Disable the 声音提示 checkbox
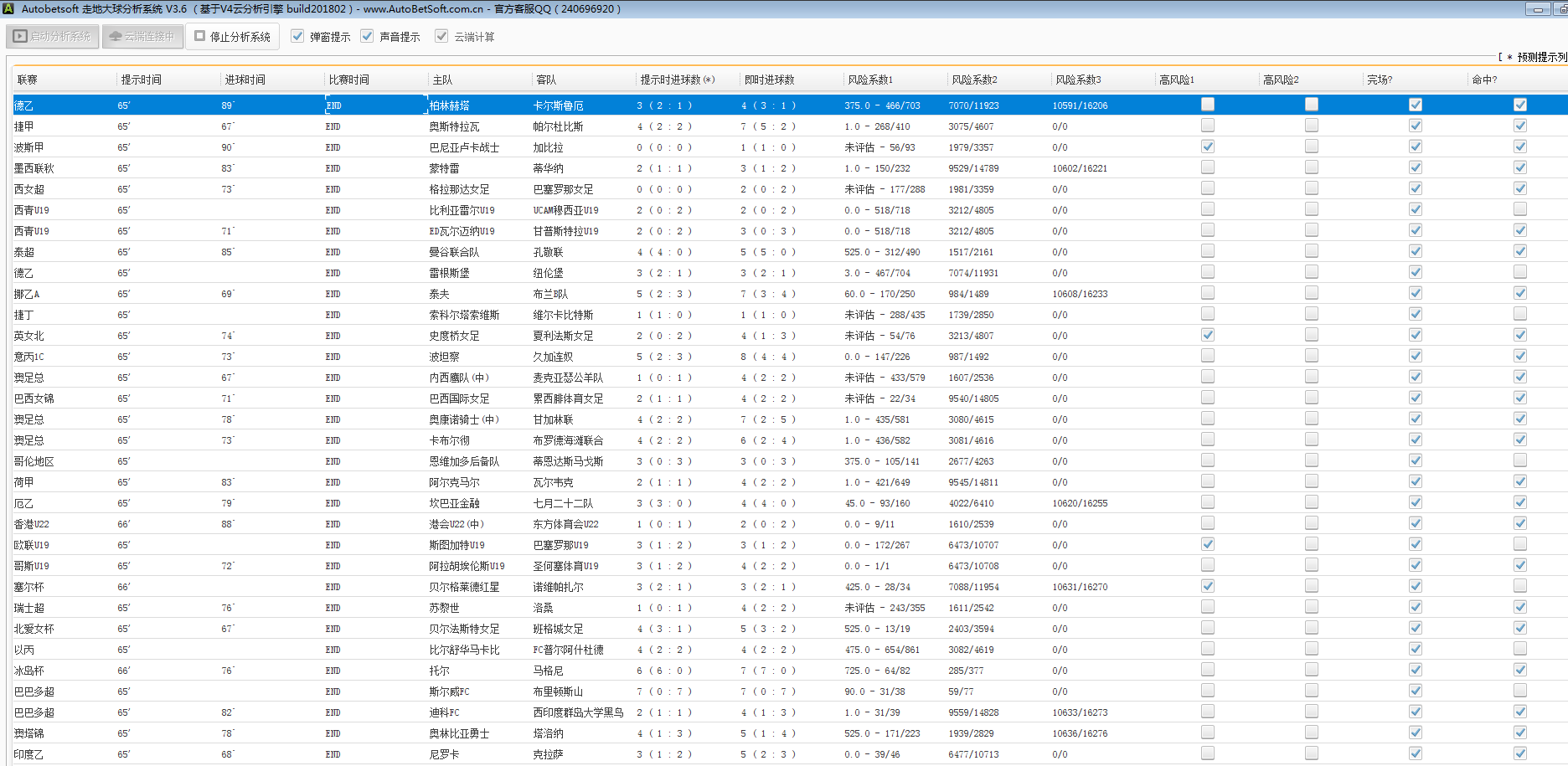The width and height of the screenshot is (1568, 766). click(x=367, y=36)
